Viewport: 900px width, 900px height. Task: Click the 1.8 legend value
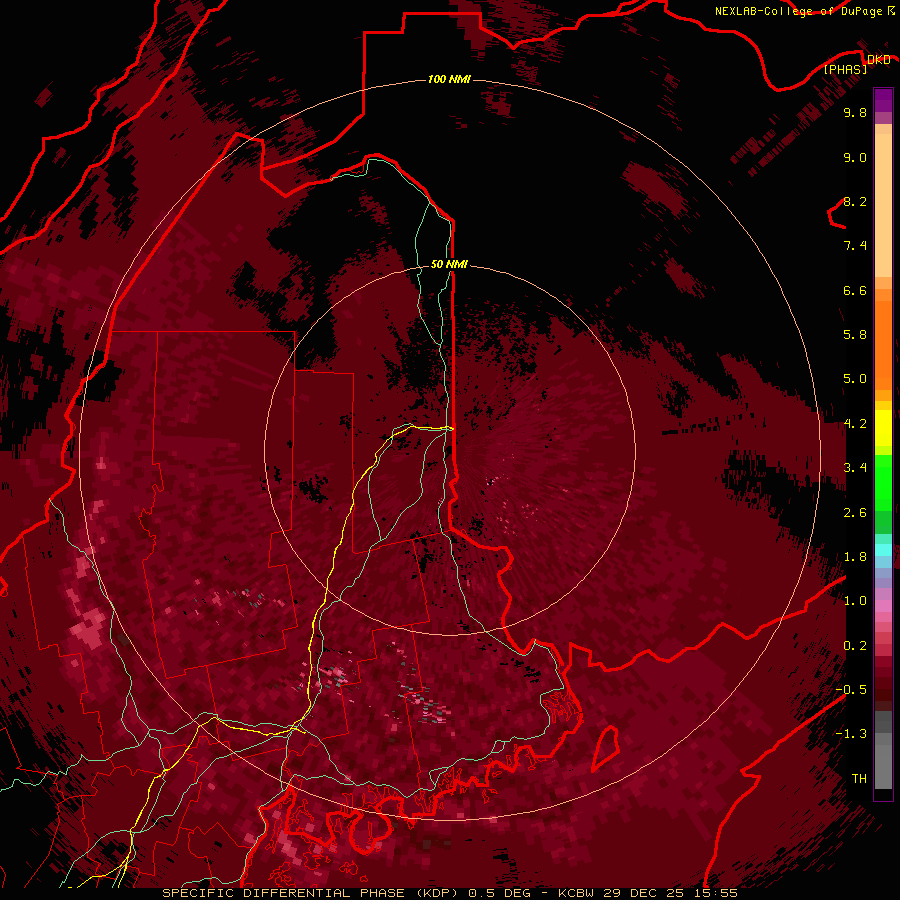tap(855, 557)
